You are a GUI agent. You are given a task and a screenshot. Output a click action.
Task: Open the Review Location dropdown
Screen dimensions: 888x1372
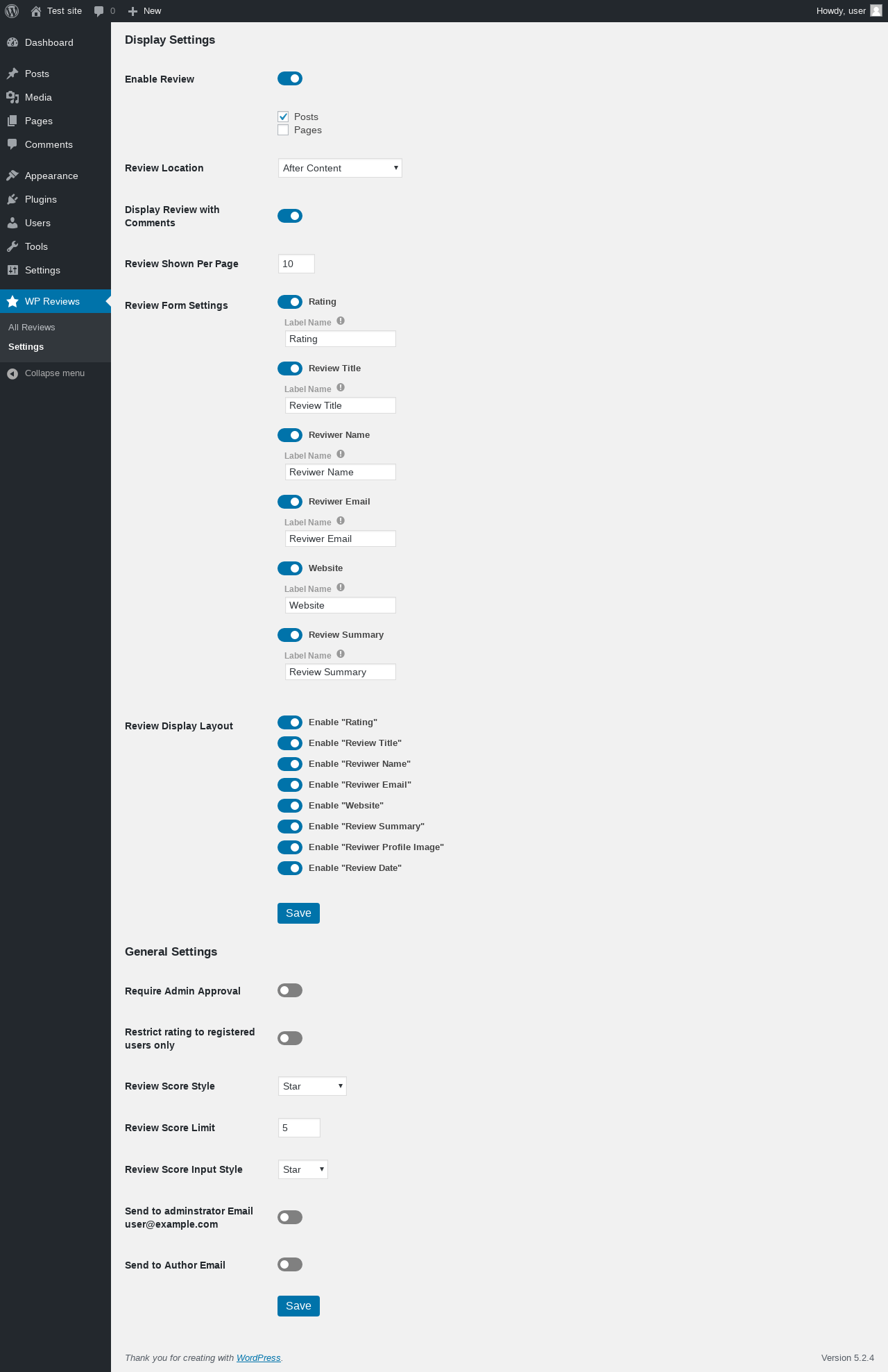click(340, 168)
